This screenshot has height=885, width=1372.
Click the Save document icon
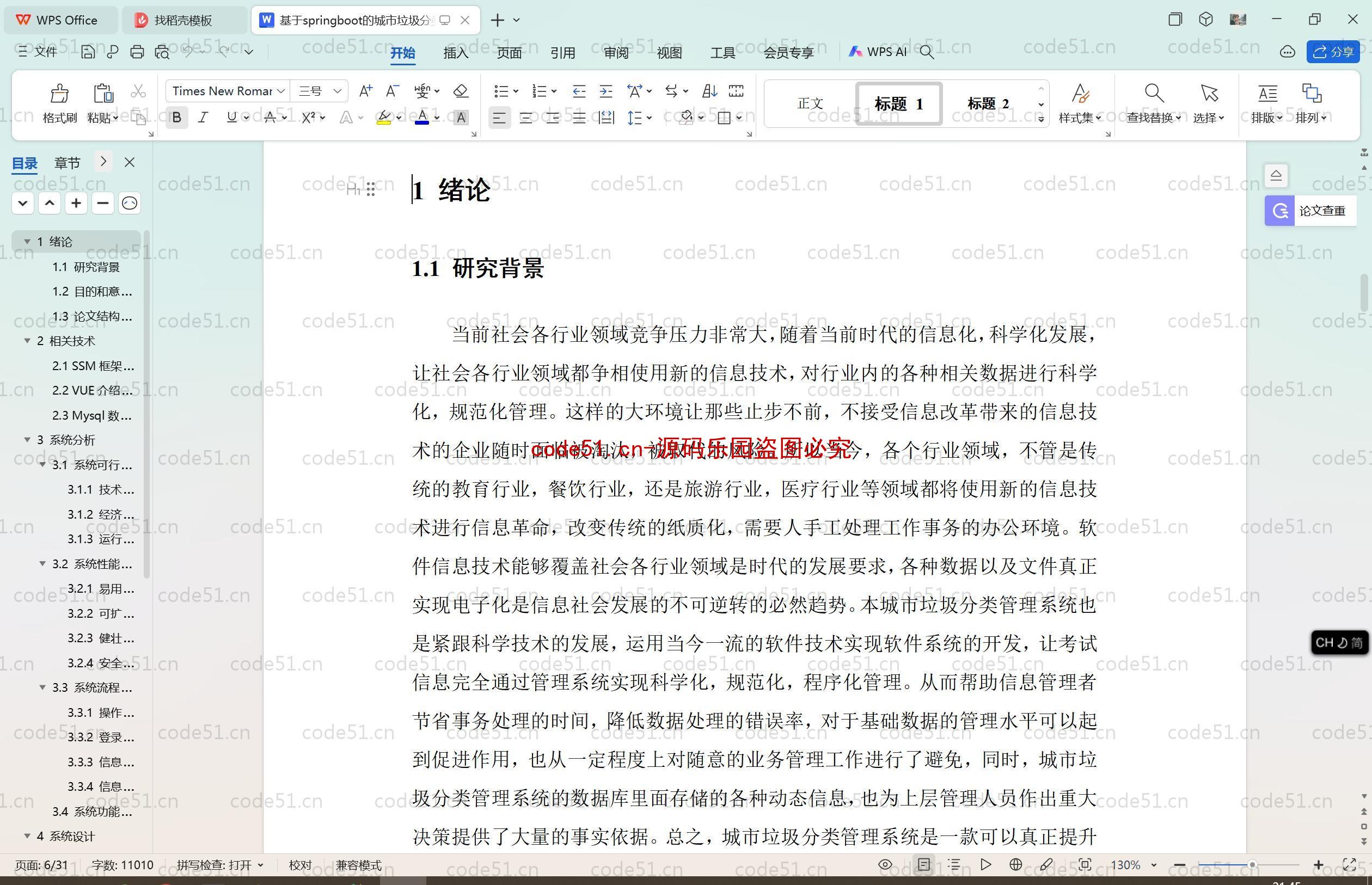click(88, 52)
